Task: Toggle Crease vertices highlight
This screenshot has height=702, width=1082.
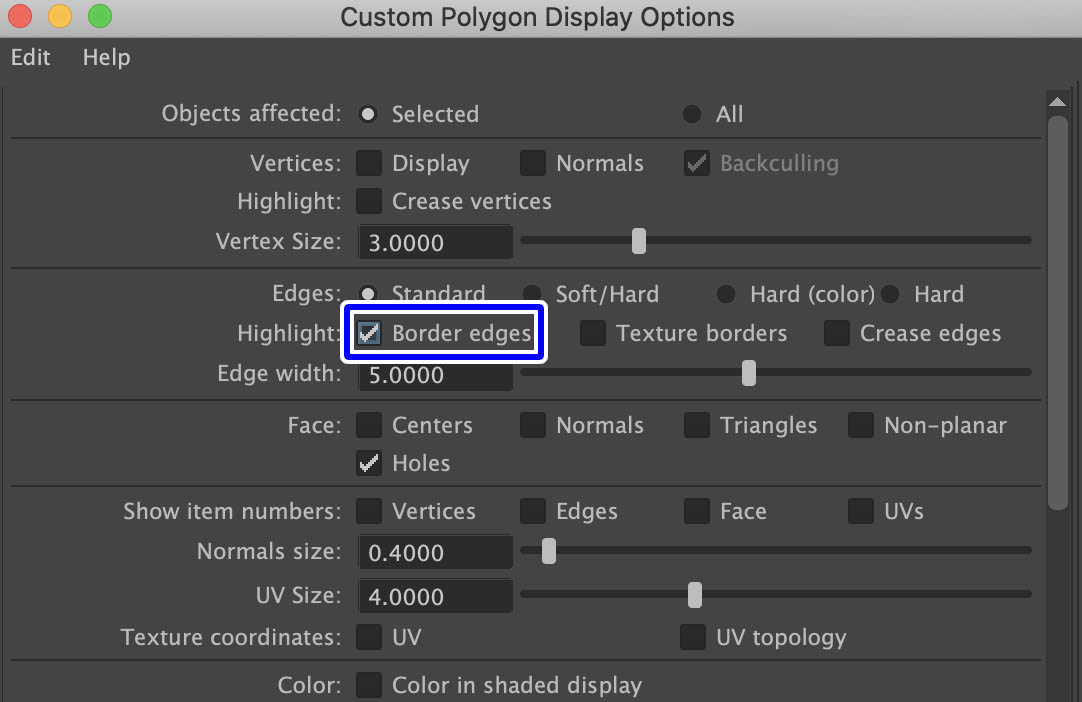Action: point(369,201)
